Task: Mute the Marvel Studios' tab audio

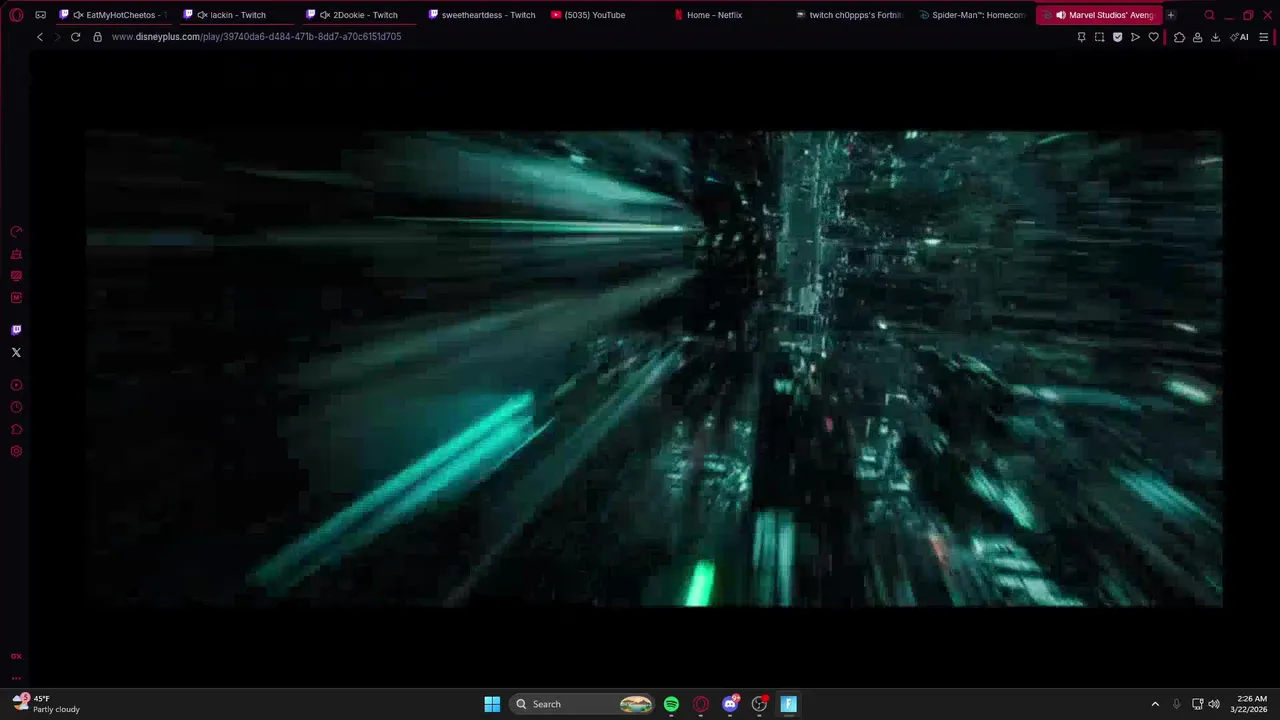Action: click(1061, 15)
